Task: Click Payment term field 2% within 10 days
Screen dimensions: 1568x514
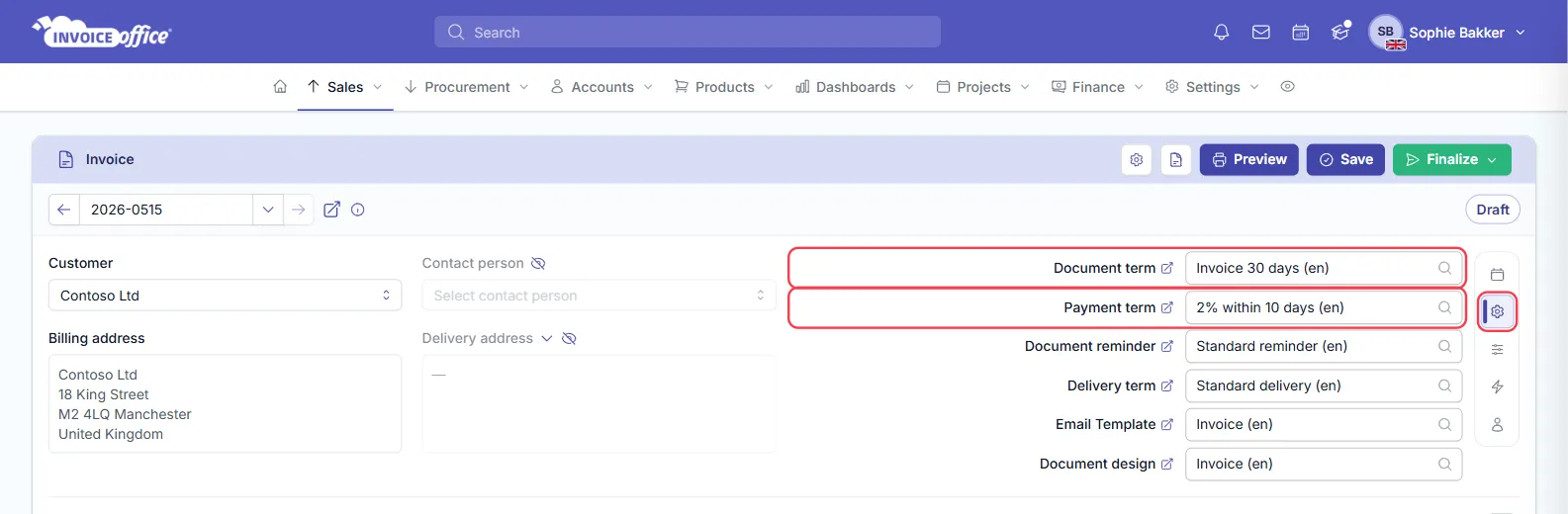Action: (1324, 307)
